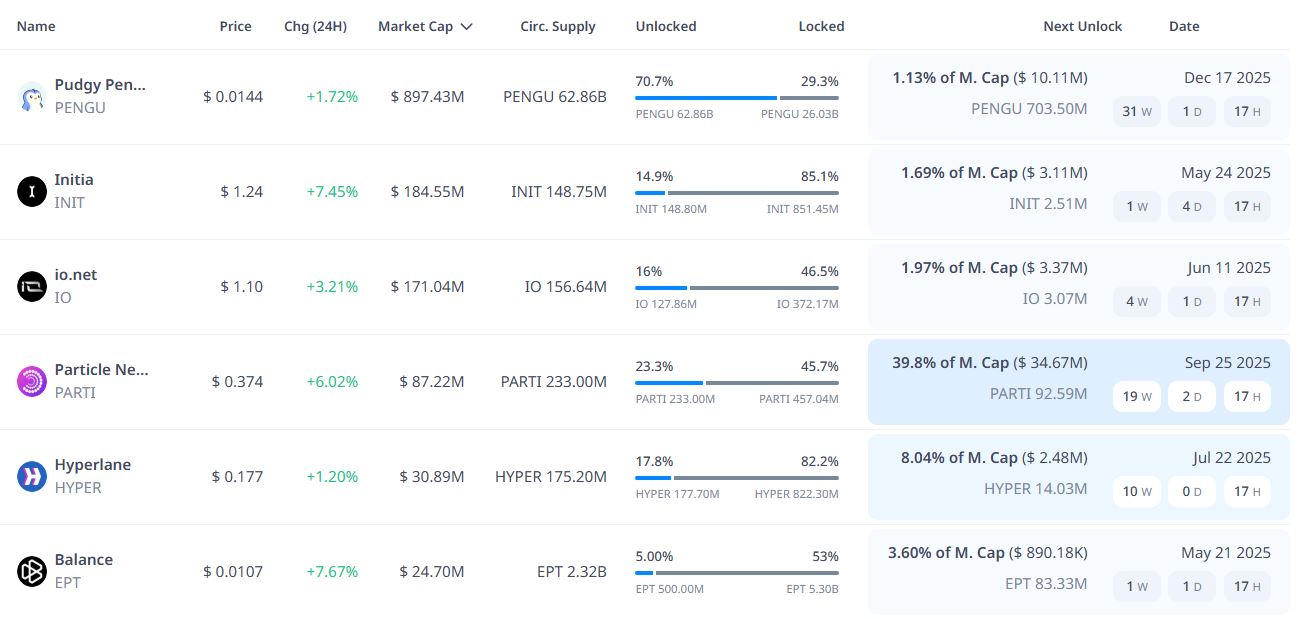Image resolution: width=1298 pixels, height=619 pixels.
Task: Click circulating supply INIT 148.75M
Action: pos(559,192)
